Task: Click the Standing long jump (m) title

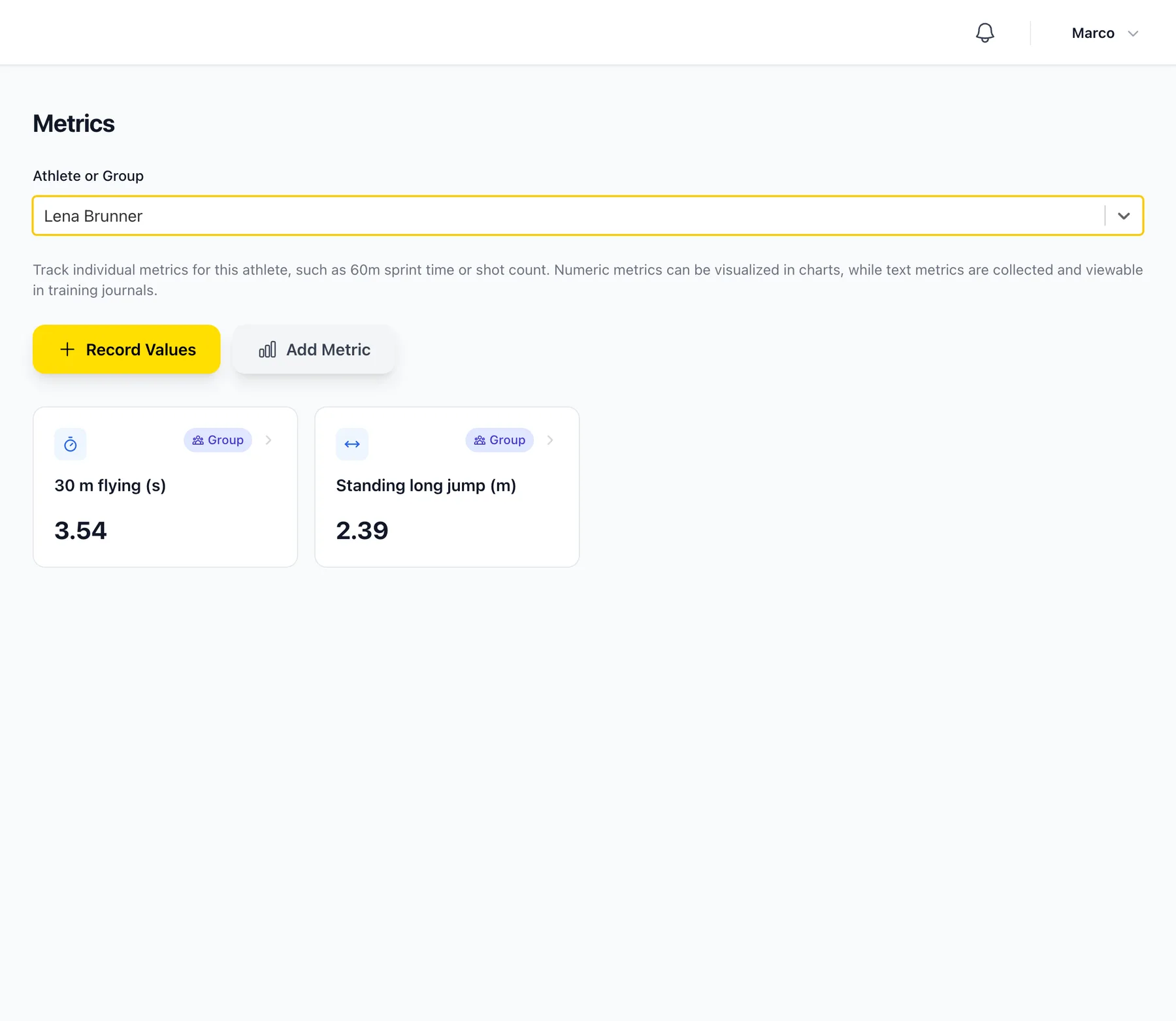Action: tap(426, 485)
